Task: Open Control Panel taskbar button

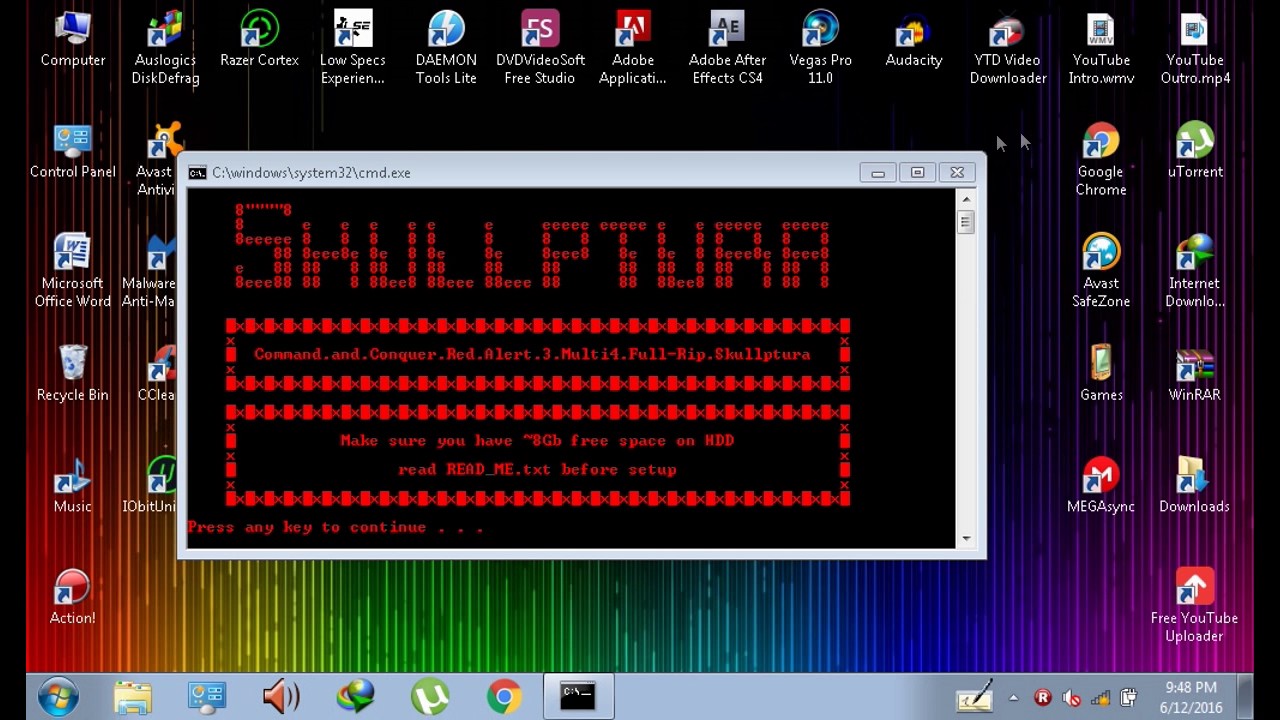Action: pyautogui.click(x=206, y=697)
